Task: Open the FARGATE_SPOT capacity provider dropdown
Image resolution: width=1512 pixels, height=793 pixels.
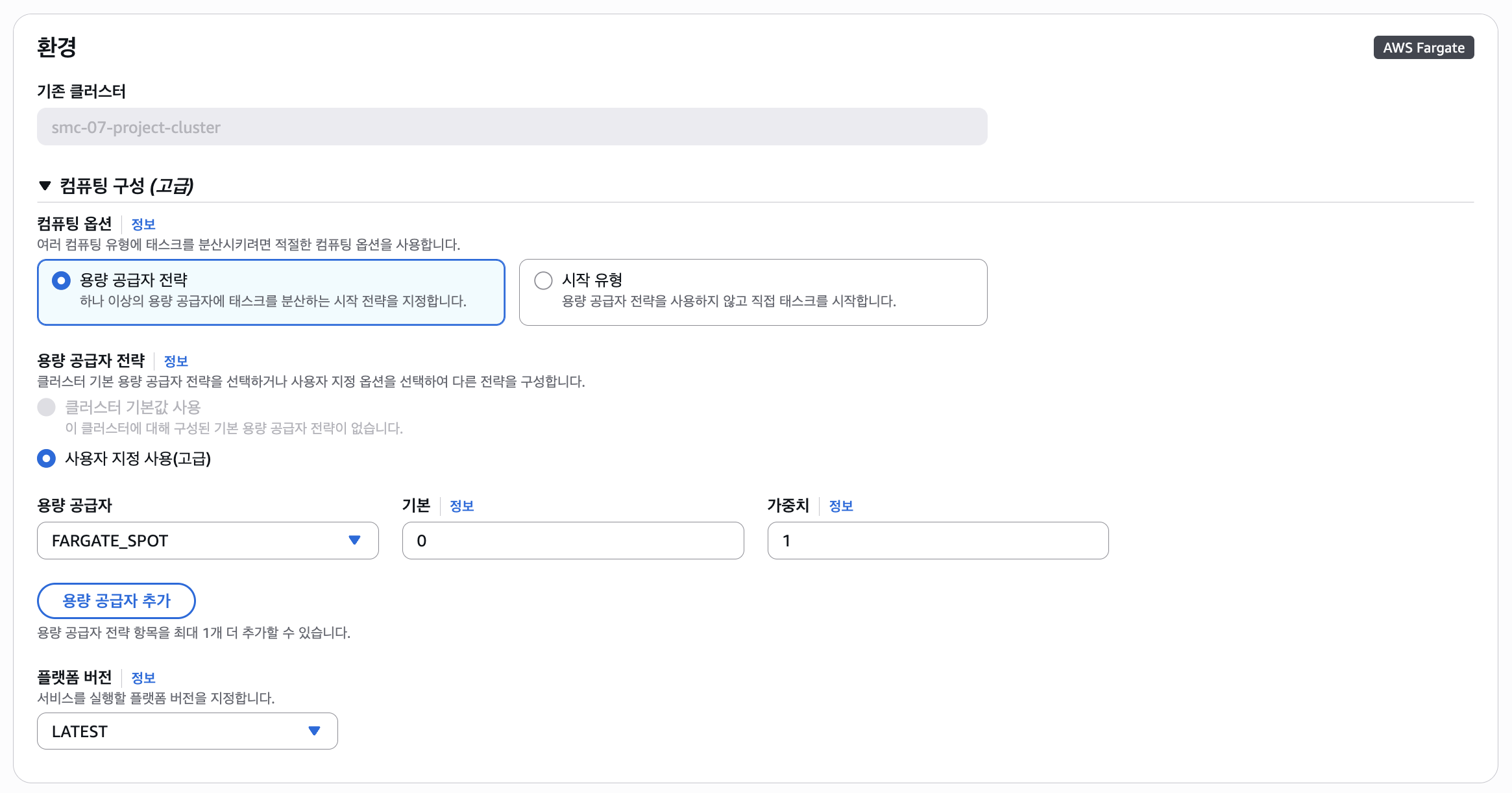Action: coord(208,541)
